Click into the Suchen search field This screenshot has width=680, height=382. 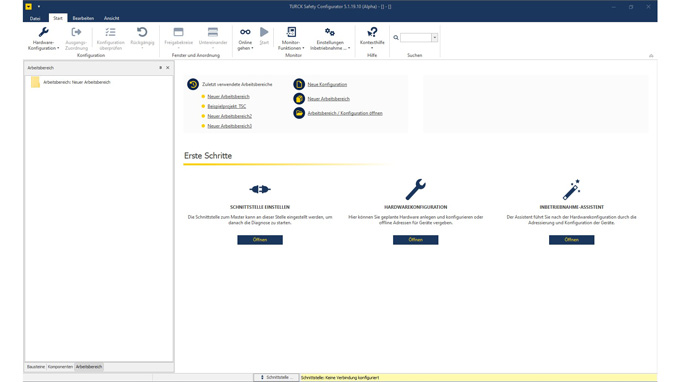pyautogui.click(x=416, y=38)
